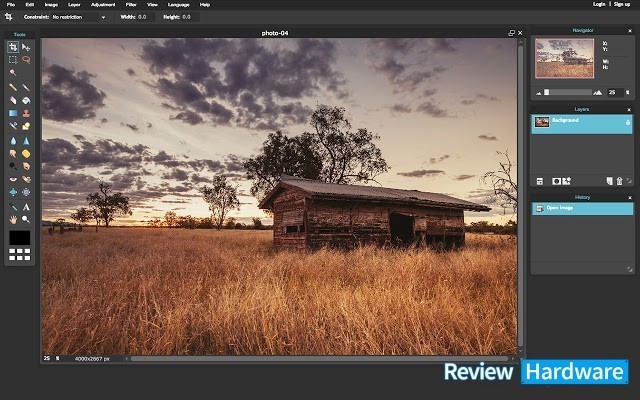Image resolution: width=640 pixels, height=400 pixels.
Task: Click the black foreground color swatch
Action: (x=20, y=238)
